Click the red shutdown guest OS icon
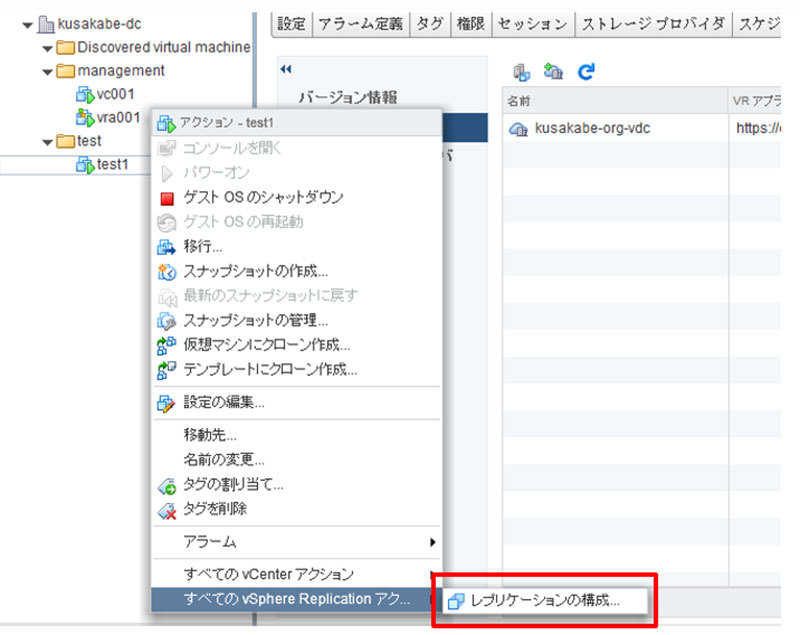 point(167,198)
